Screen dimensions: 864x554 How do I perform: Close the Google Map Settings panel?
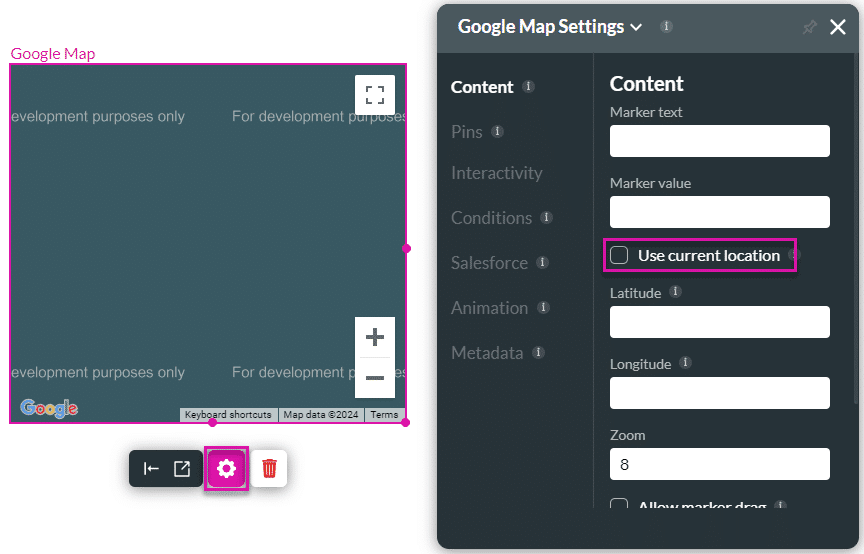[x=838, y=26]
